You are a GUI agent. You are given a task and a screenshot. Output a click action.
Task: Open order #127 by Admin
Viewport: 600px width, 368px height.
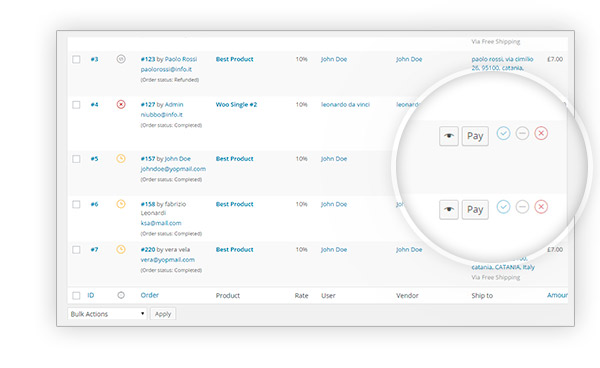click(148, 104)
